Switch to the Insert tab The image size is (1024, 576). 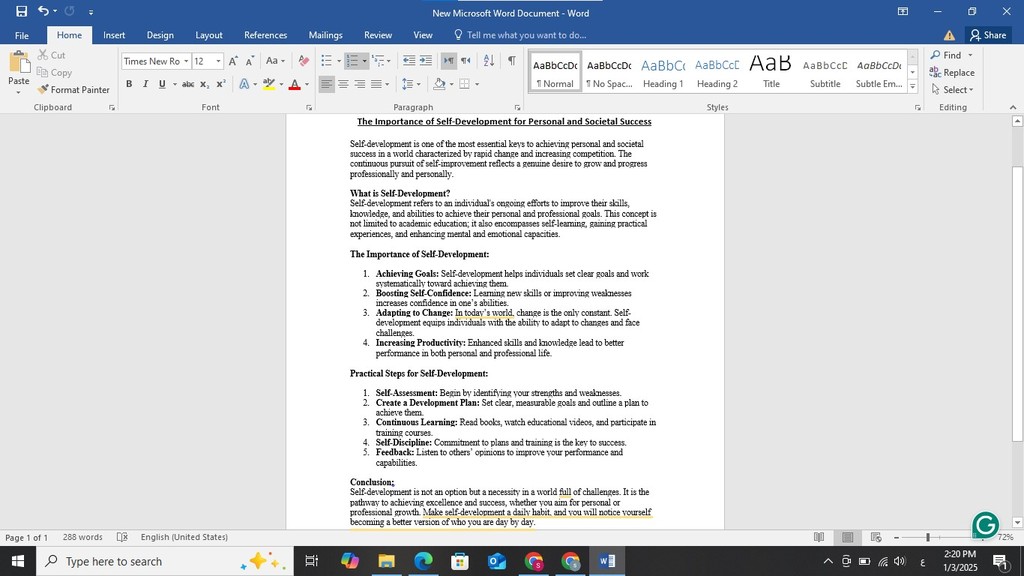(x=114, y=35)
